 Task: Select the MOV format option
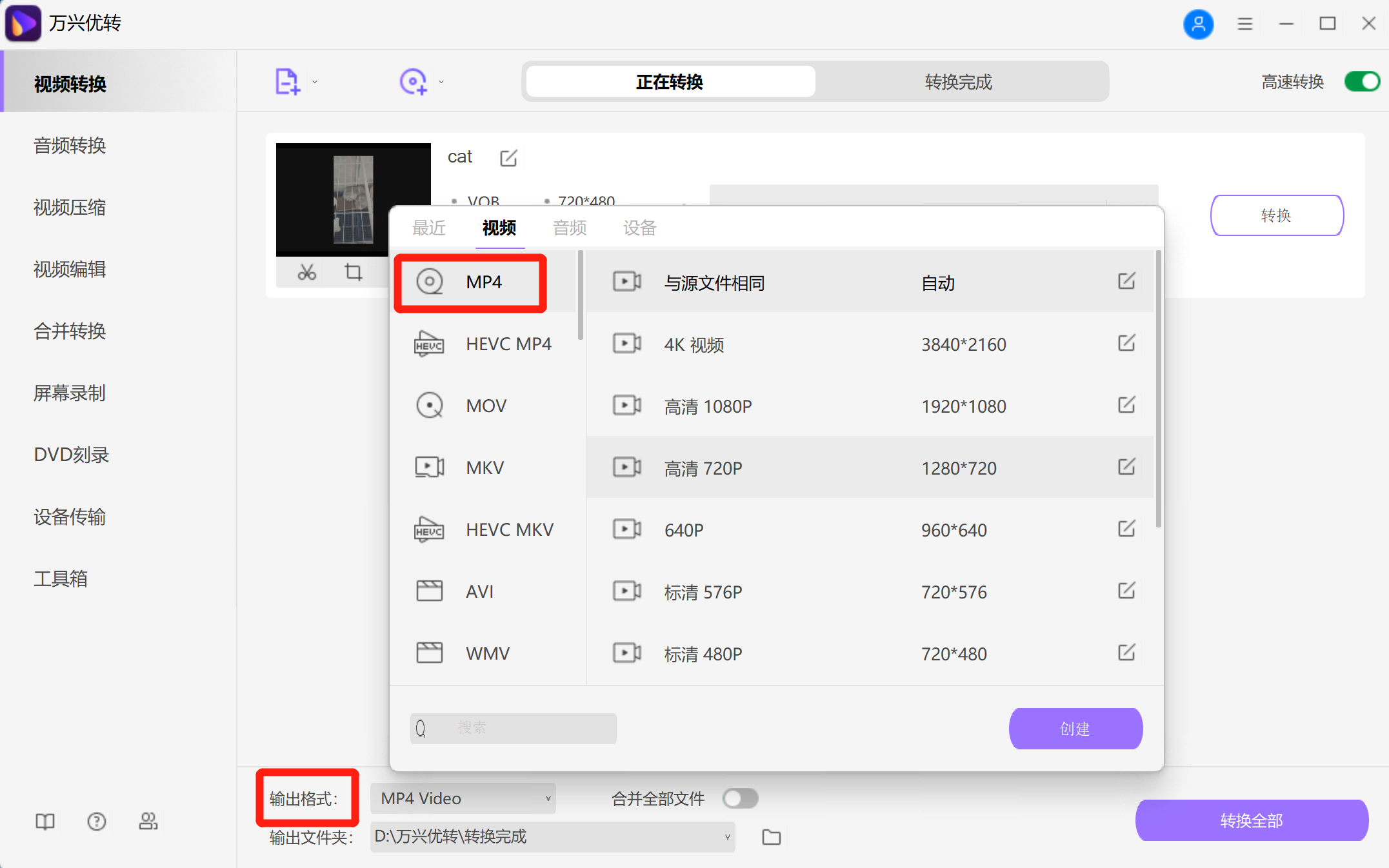(485, 406)
